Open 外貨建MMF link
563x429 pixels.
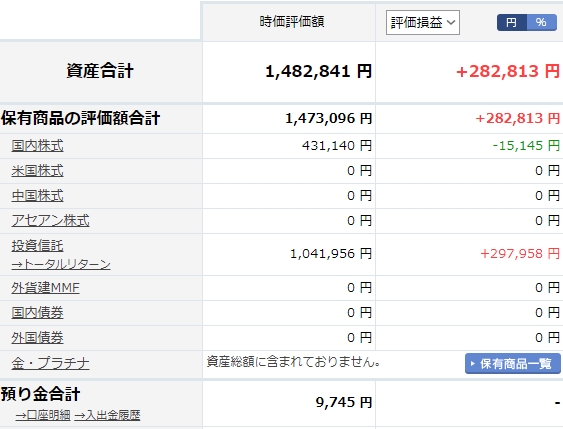click(45, 288)
